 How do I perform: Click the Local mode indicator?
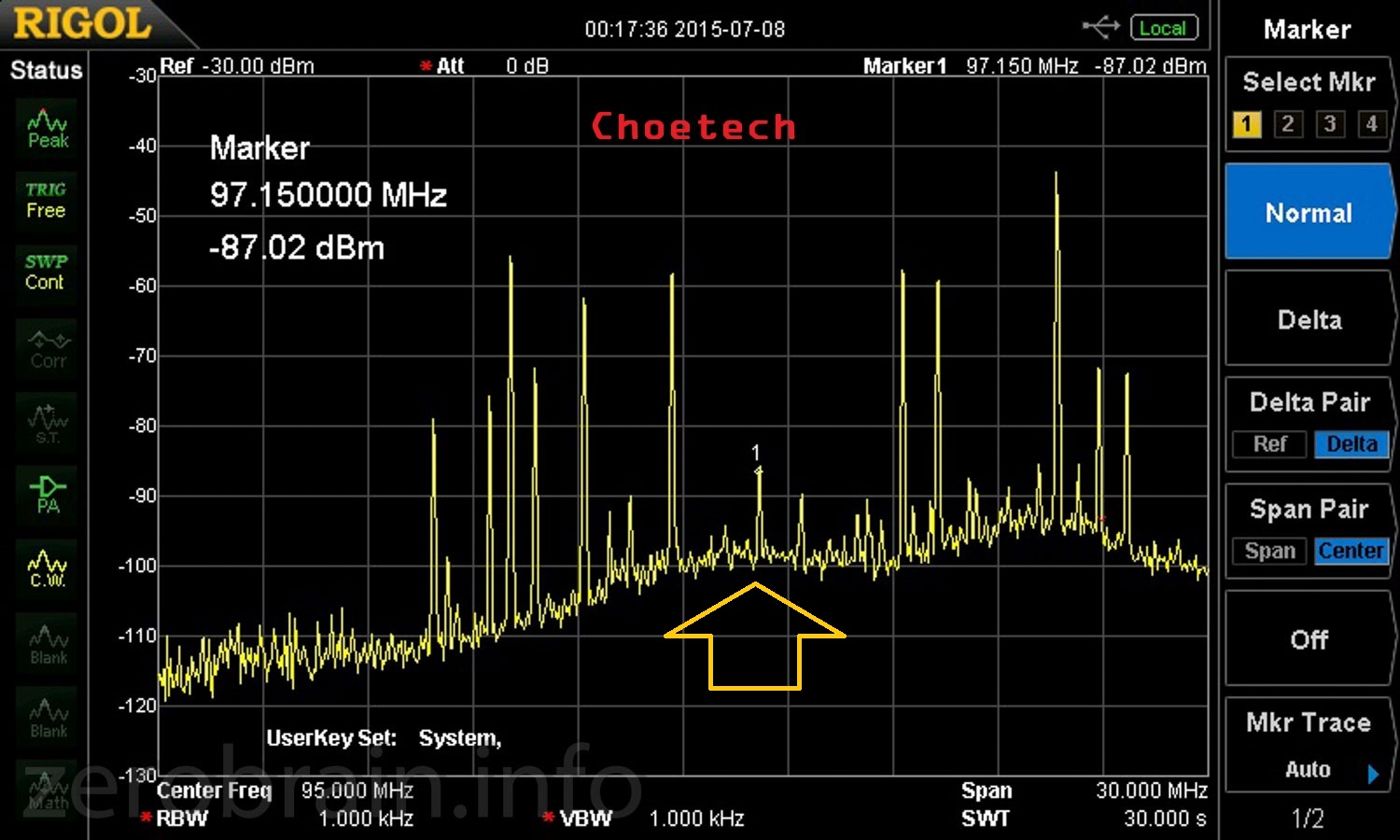pos(1163,28)
